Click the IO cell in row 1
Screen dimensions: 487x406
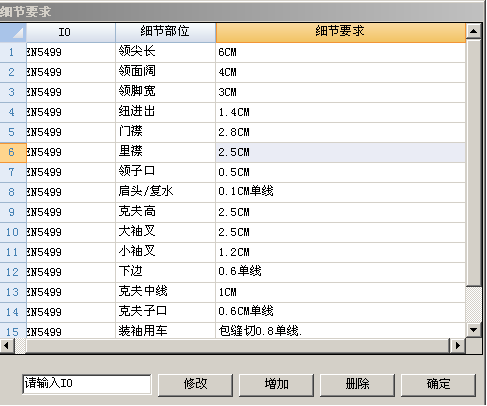(71, 52)
